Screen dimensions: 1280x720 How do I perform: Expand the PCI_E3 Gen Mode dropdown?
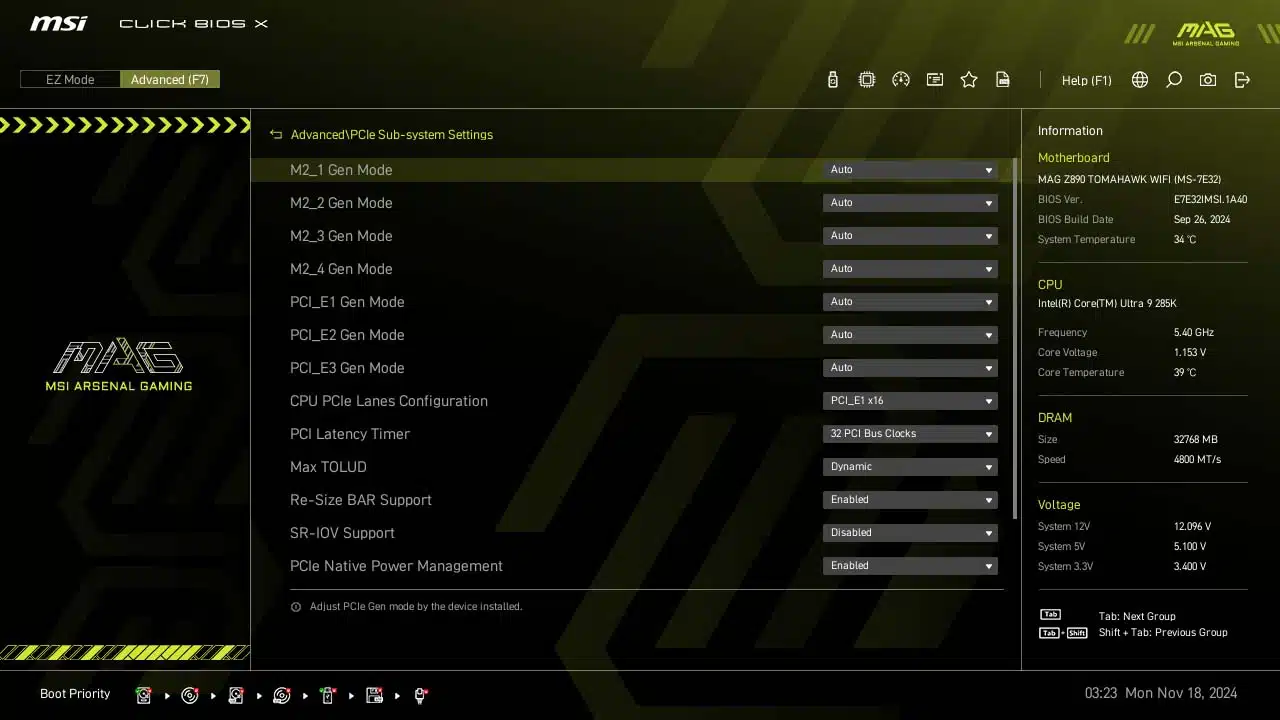[x=910, y=368]
